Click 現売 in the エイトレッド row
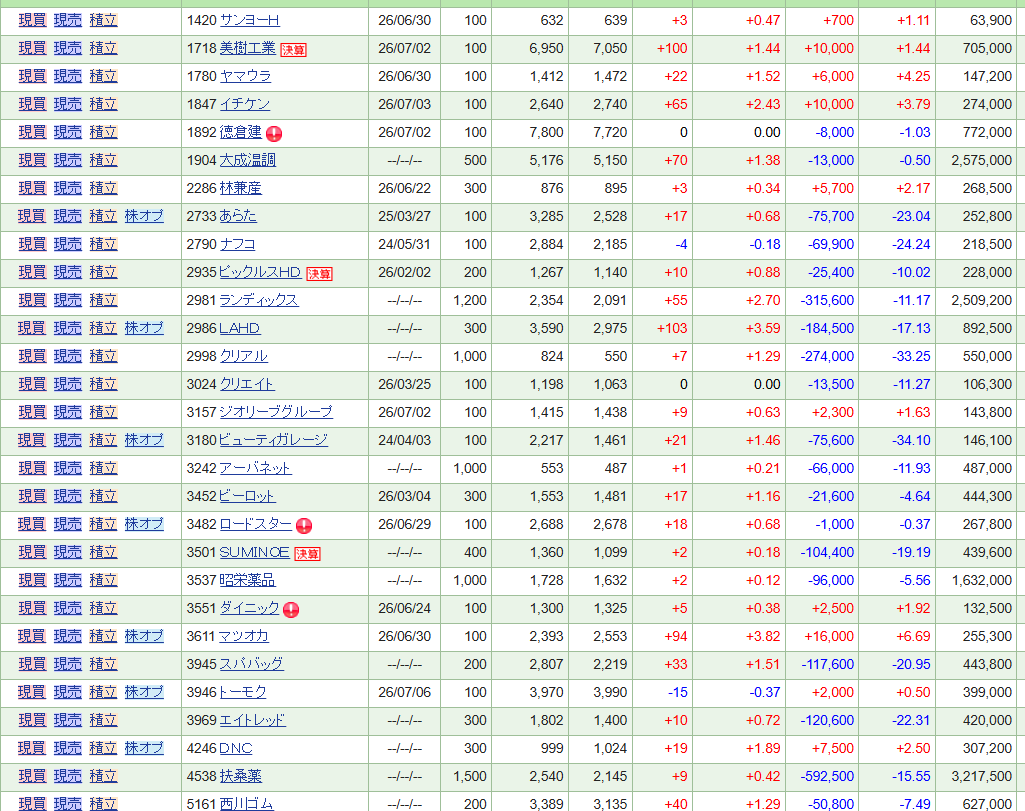Screen dimensions: 1025x811 coord(67,721)
